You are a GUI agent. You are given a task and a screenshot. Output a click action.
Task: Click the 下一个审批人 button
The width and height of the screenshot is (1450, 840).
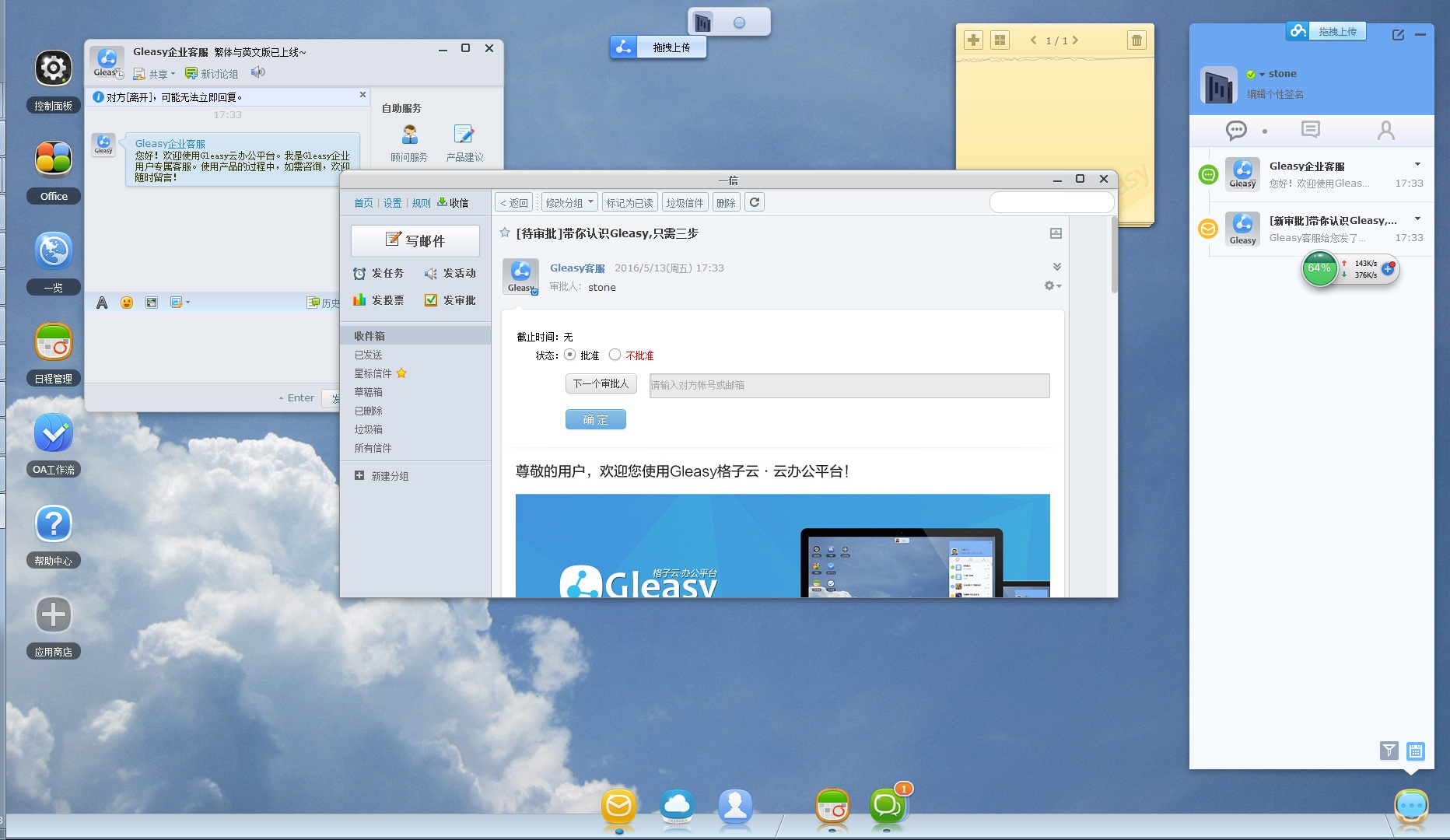[601, 383]
